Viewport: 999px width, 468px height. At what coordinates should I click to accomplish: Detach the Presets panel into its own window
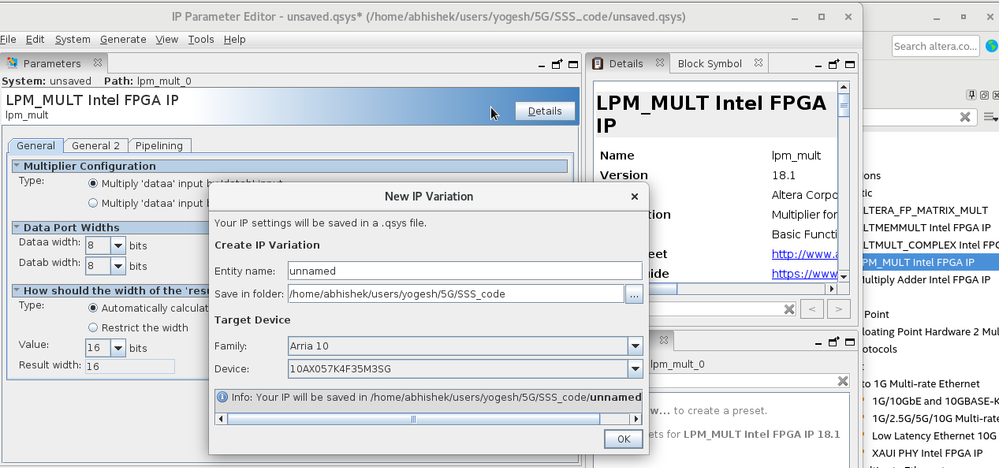coord(833,342)
